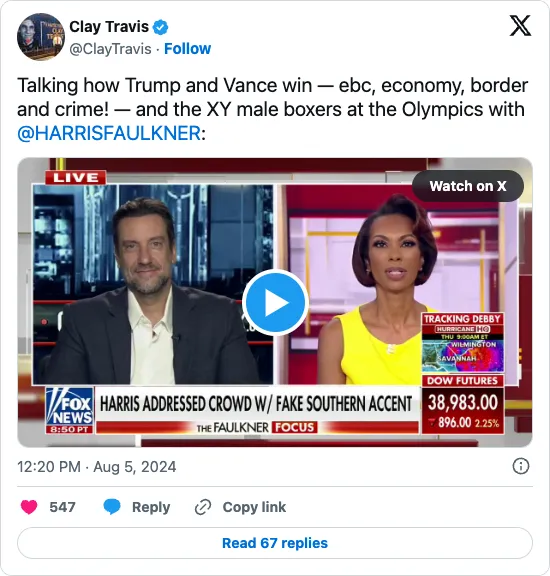Click the Clay Travis display name

[109, 27]
